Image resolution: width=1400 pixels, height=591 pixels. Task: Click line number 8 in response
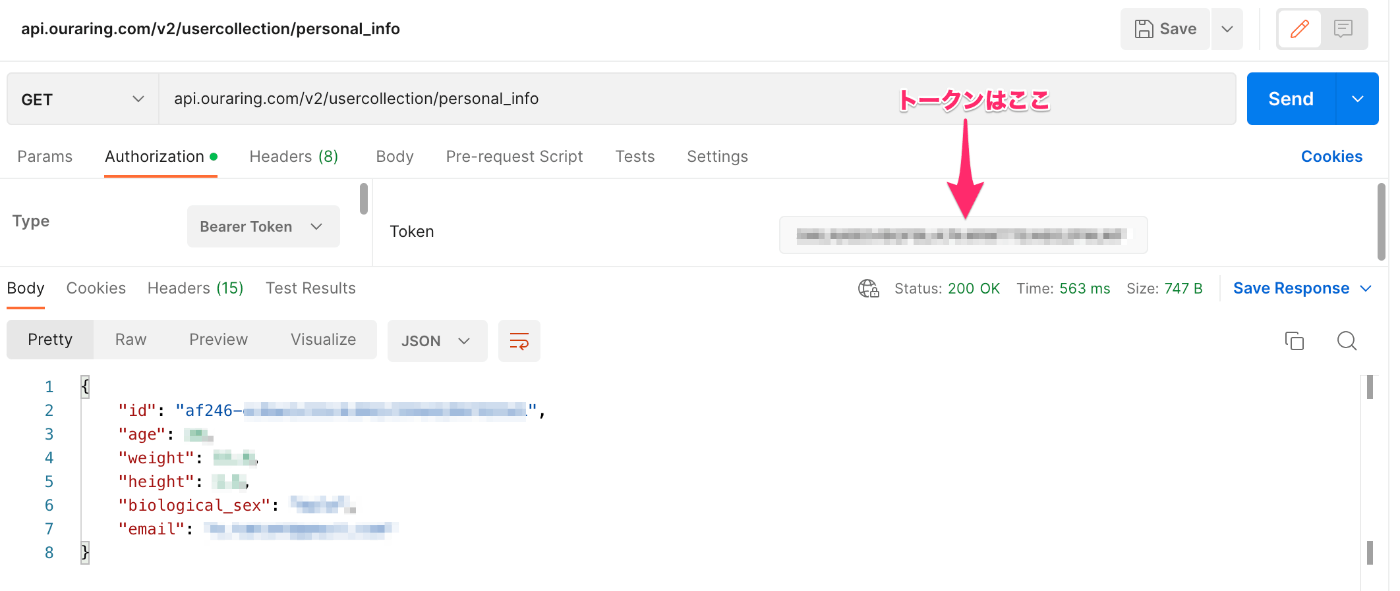pos(49,553)
